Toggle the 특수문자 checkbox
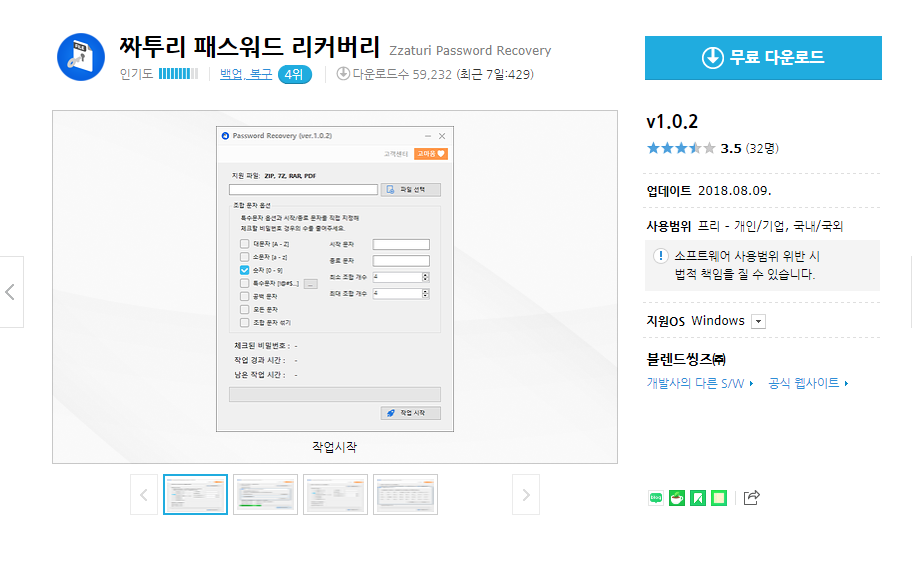912x565 pixels. 244,283
